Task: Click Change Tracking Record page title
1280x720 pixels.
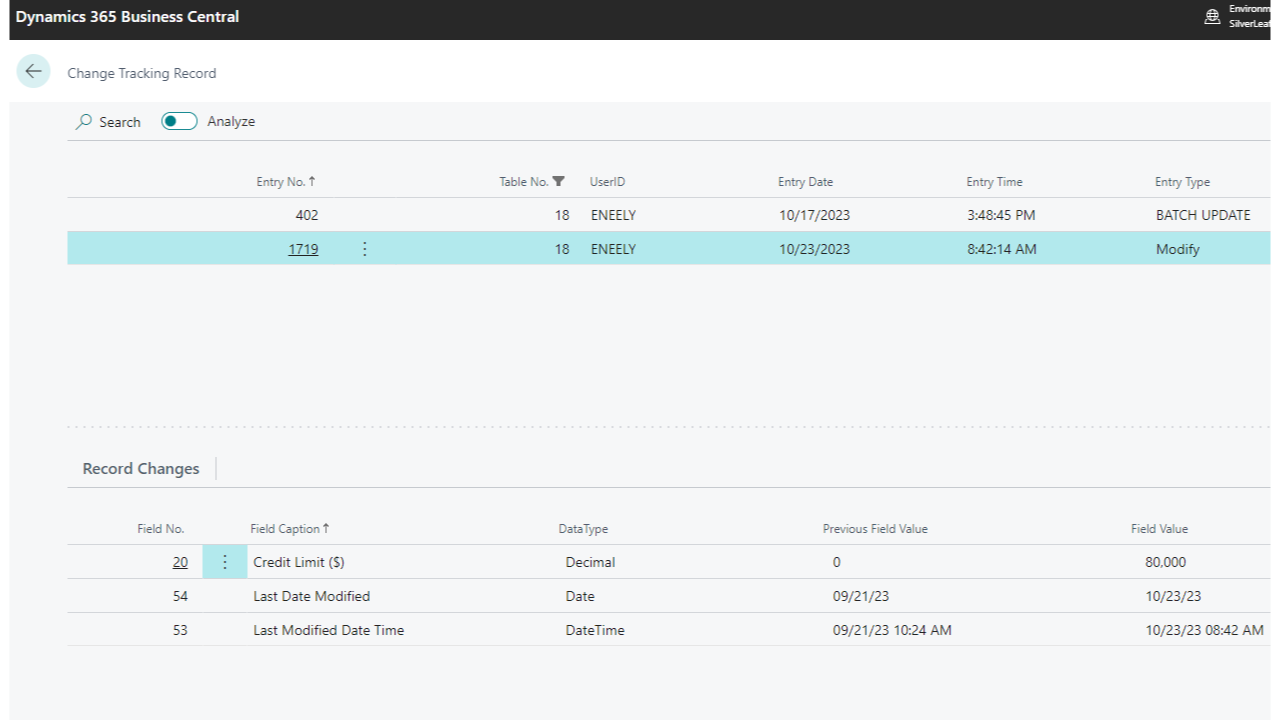Action: pyautogui.click(x=142, y=73)
